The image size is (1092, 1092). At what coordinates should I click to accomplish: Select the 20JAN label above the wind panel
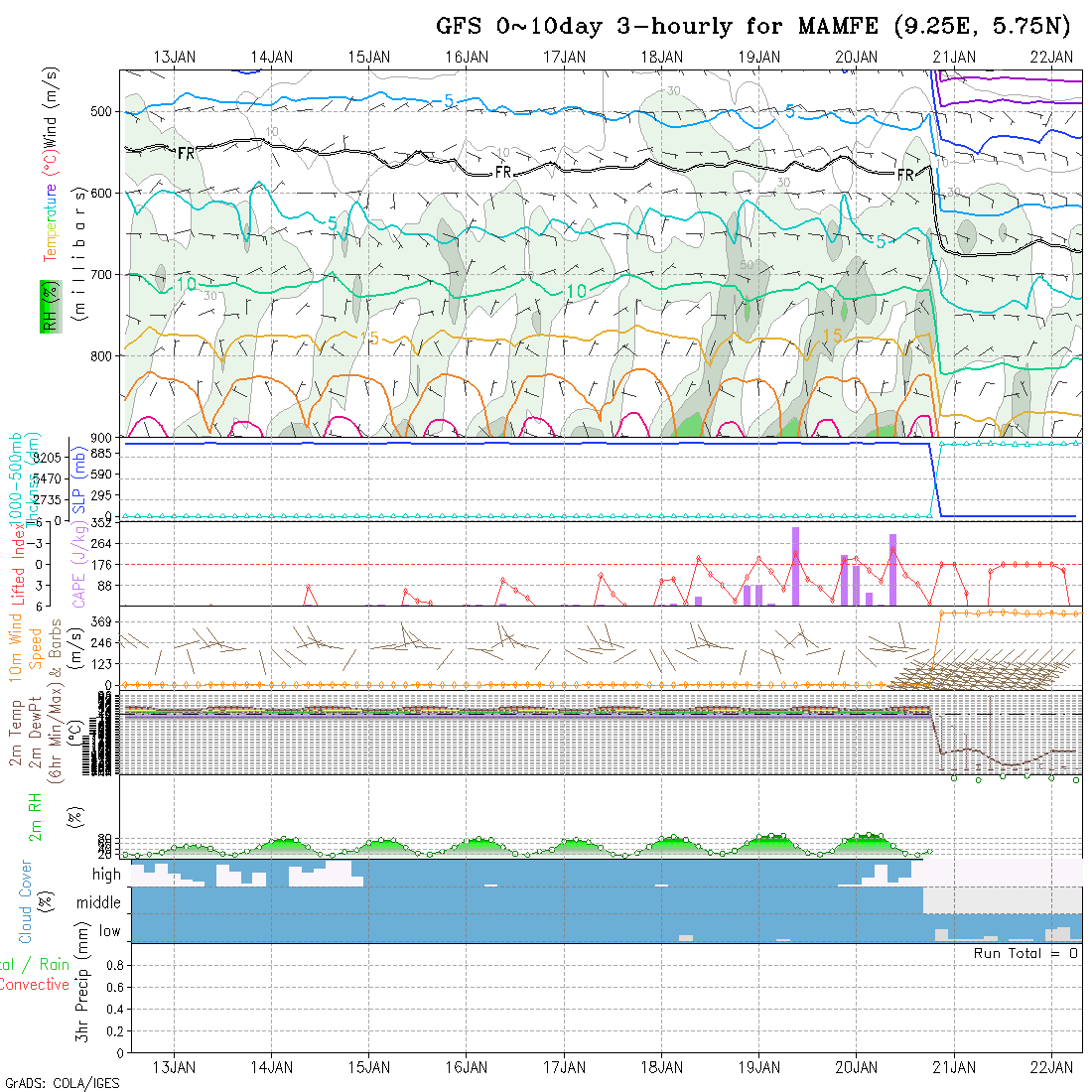pos(857,58)
